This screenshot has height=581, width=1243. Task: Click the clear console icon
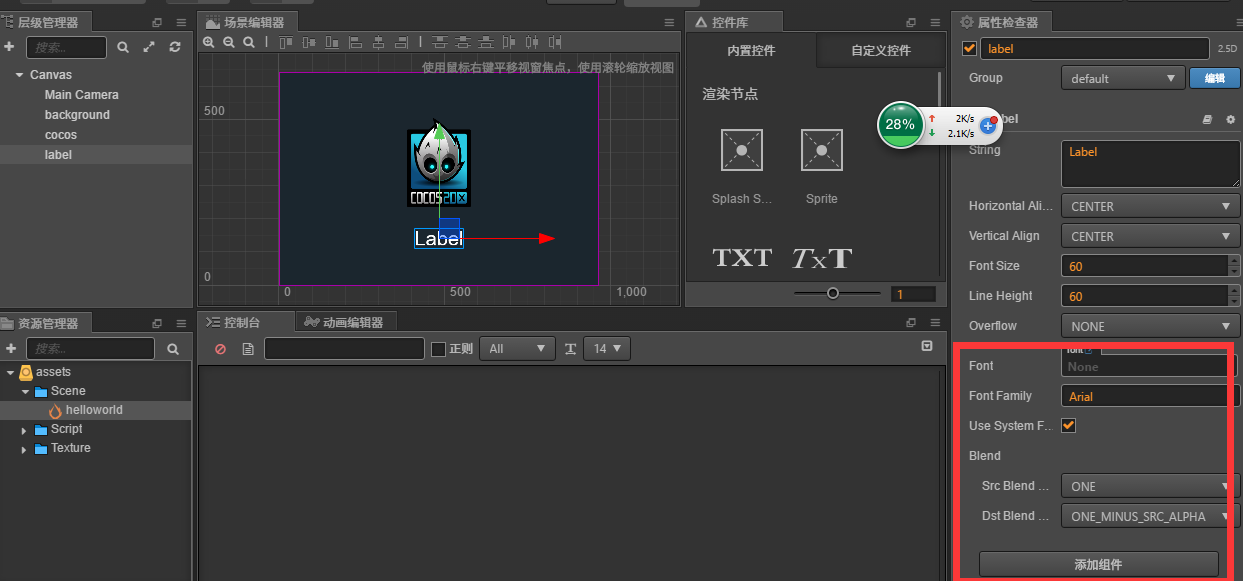[x=221, y=349]
